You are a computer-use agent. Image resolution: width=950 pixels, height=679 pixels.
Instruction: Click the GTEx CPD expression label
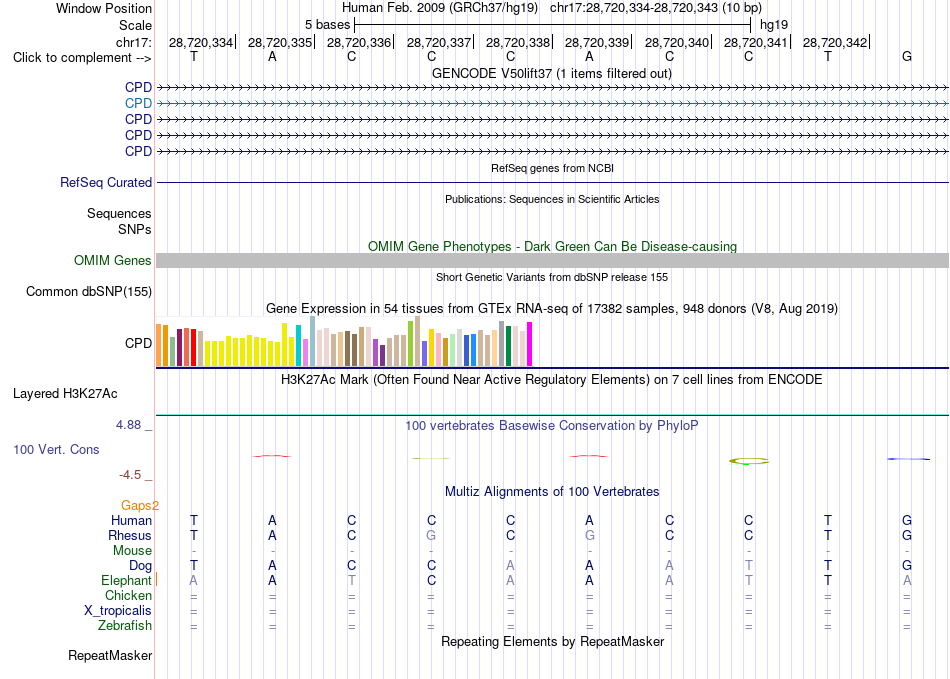pos(138,343)
